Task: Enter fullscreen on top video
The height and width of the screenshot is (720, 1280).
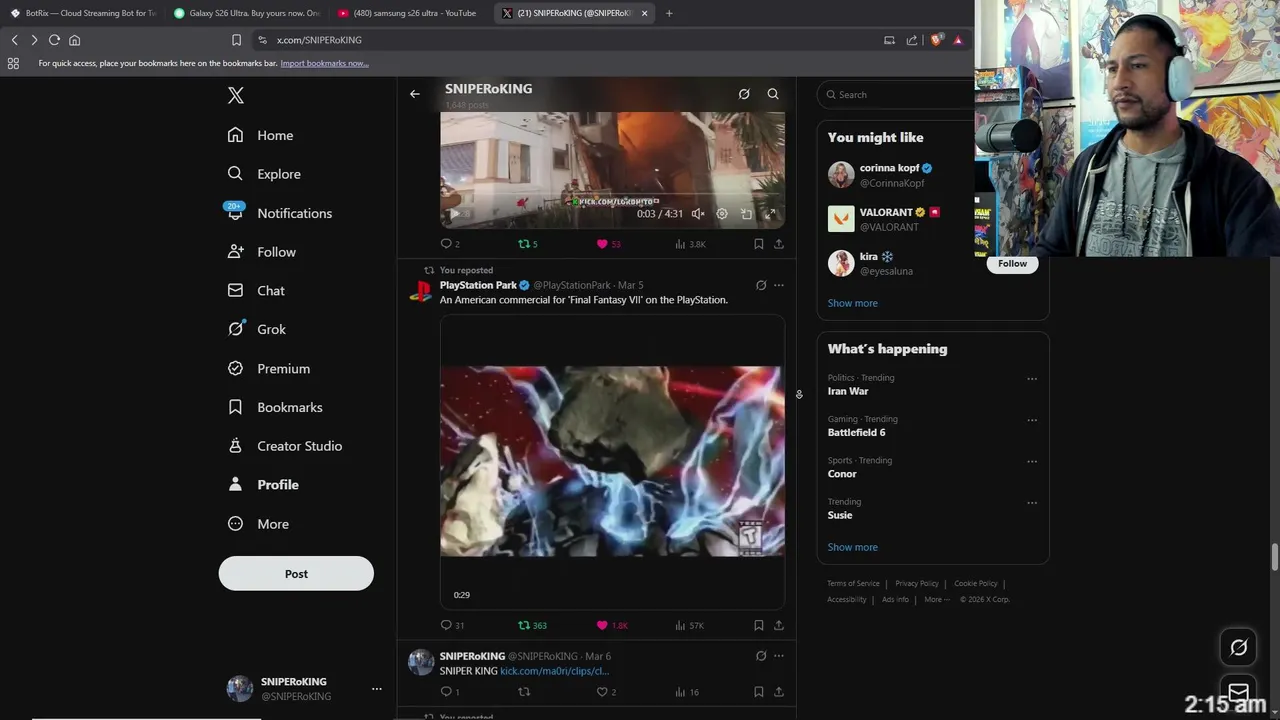Action: 770,214
